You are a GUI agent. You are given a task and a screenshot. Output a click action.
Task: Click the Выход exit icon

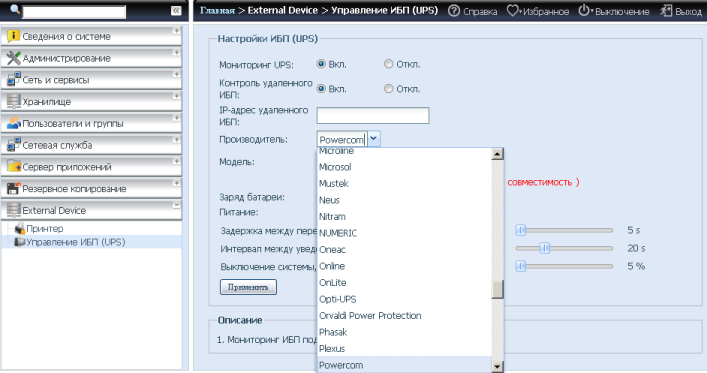pyautogui.click(x=666, y=11)
